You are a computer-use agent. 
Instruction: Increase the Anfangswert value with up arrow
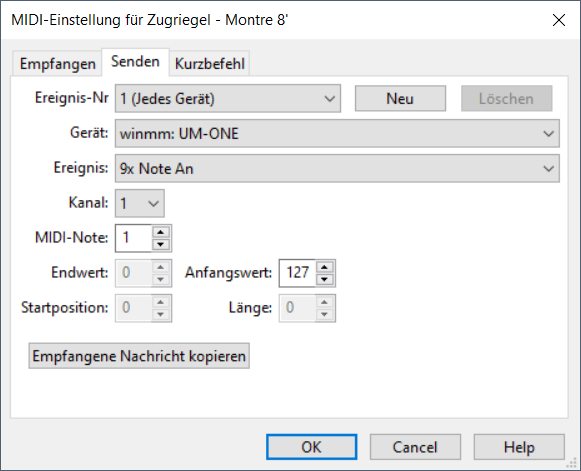click(325, 267)
